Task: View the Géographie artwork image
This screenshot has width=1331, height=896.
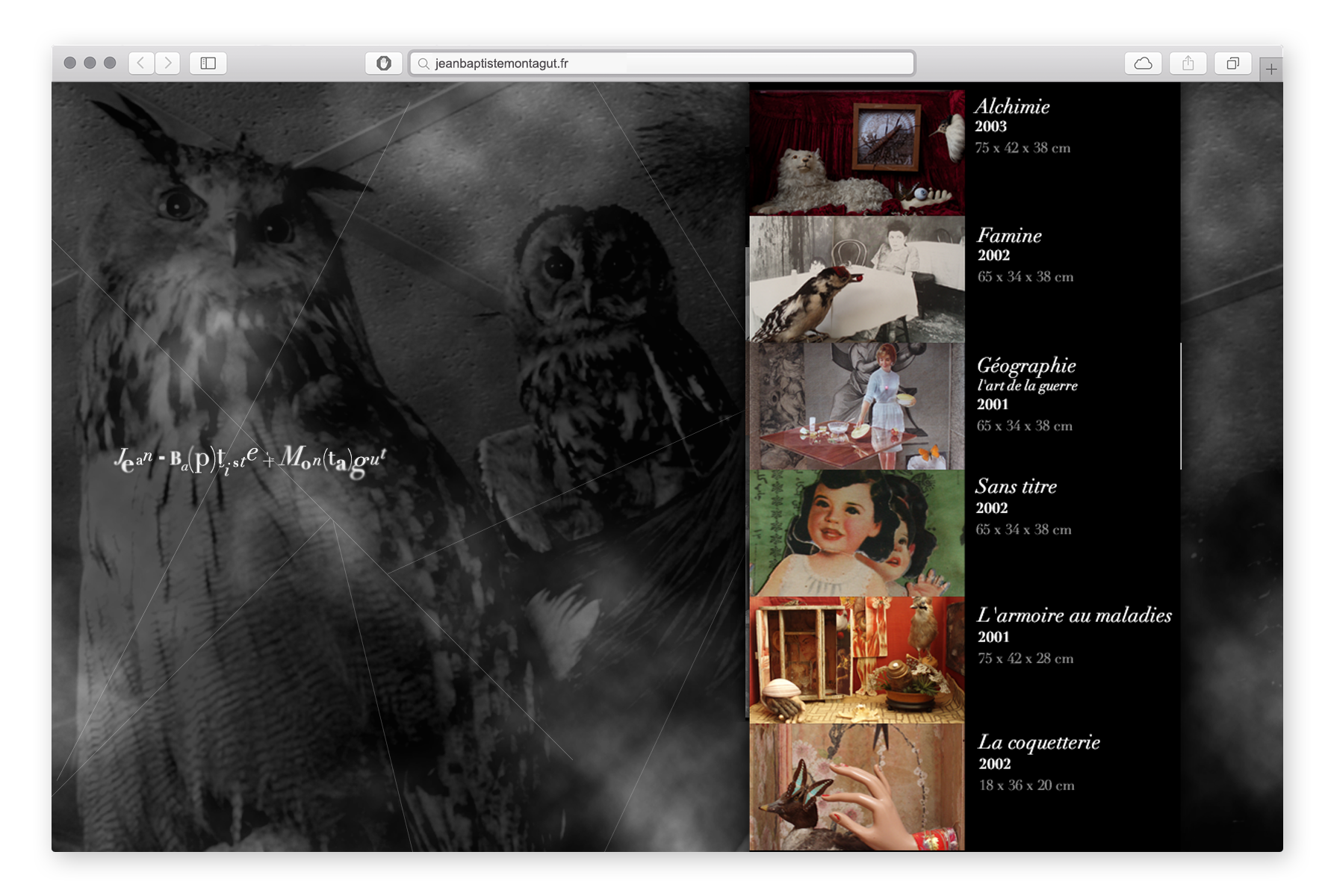Action: (x=857, y=406)
